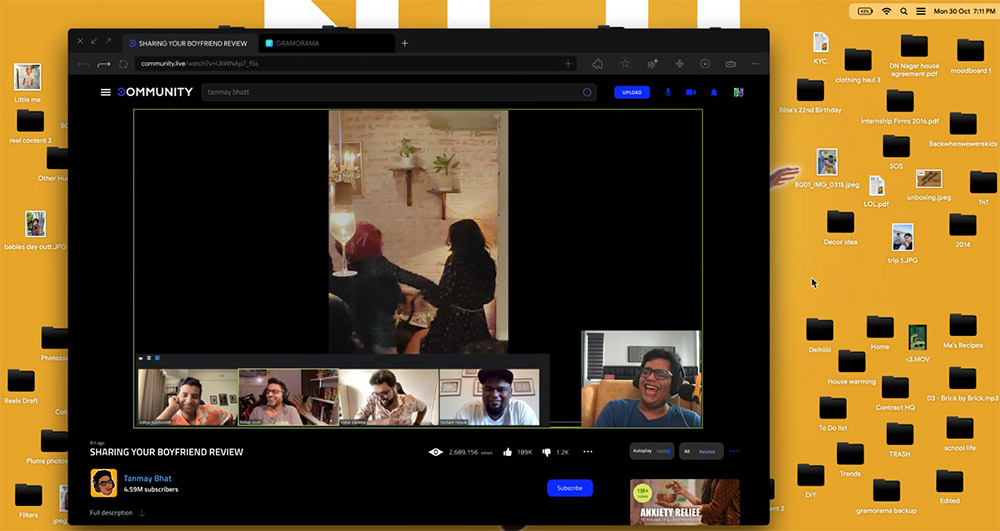
Task: Click the four-way move icon in browser toolbar
Action: 679,64
